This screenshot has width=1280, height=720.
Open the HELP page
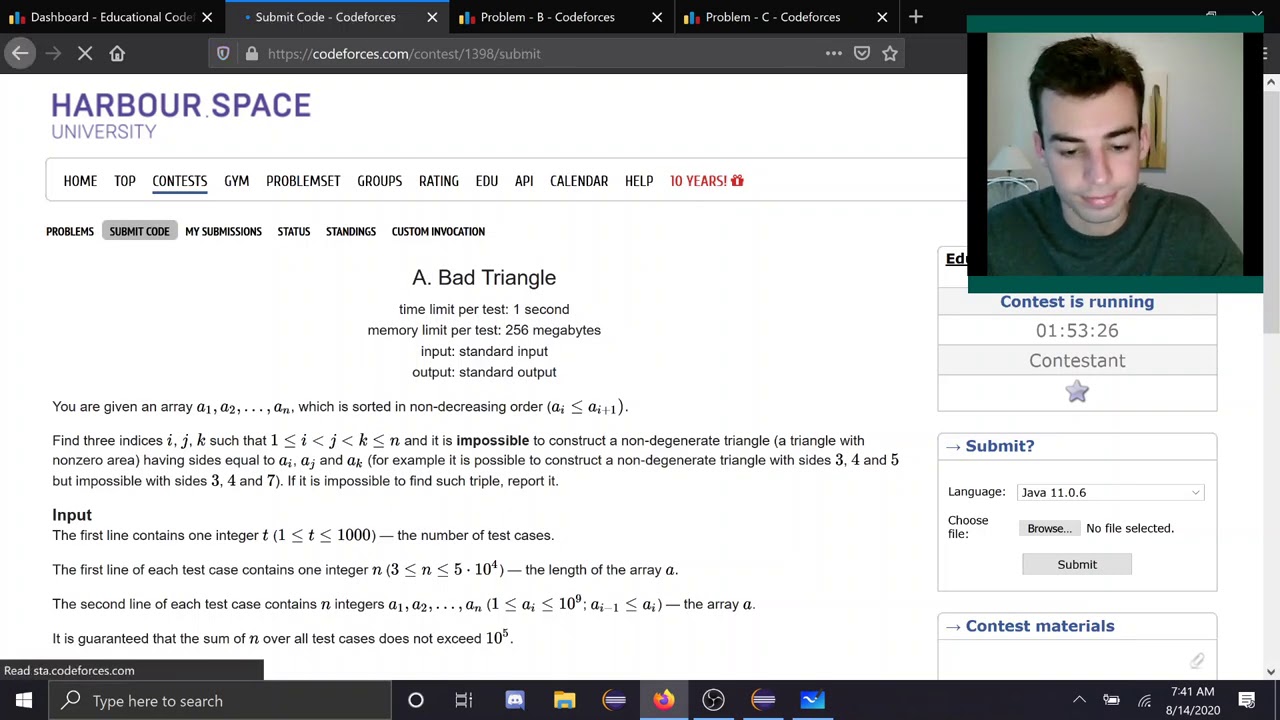tap(639, 181)
